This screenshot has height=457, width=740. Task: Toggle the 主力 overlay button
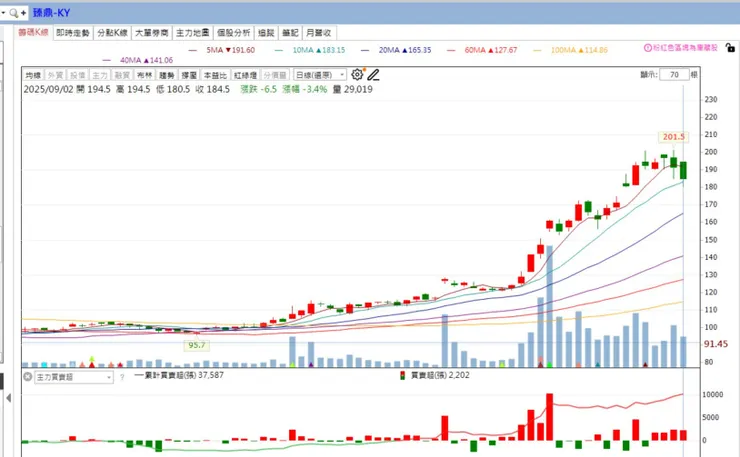100,75
